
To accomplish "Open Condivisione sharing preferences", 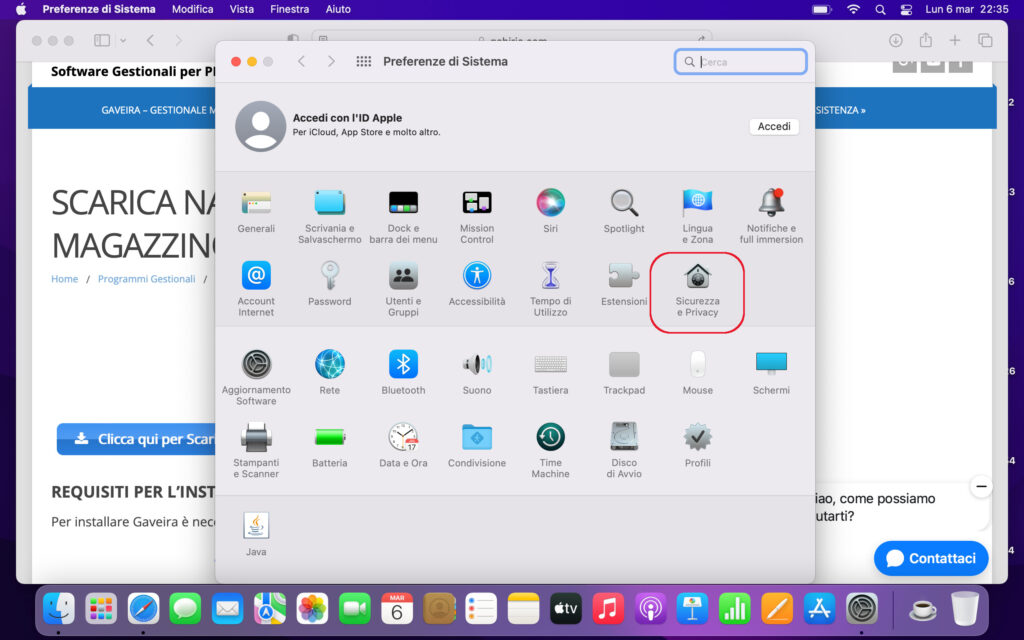I will click(x=477, y=445).
